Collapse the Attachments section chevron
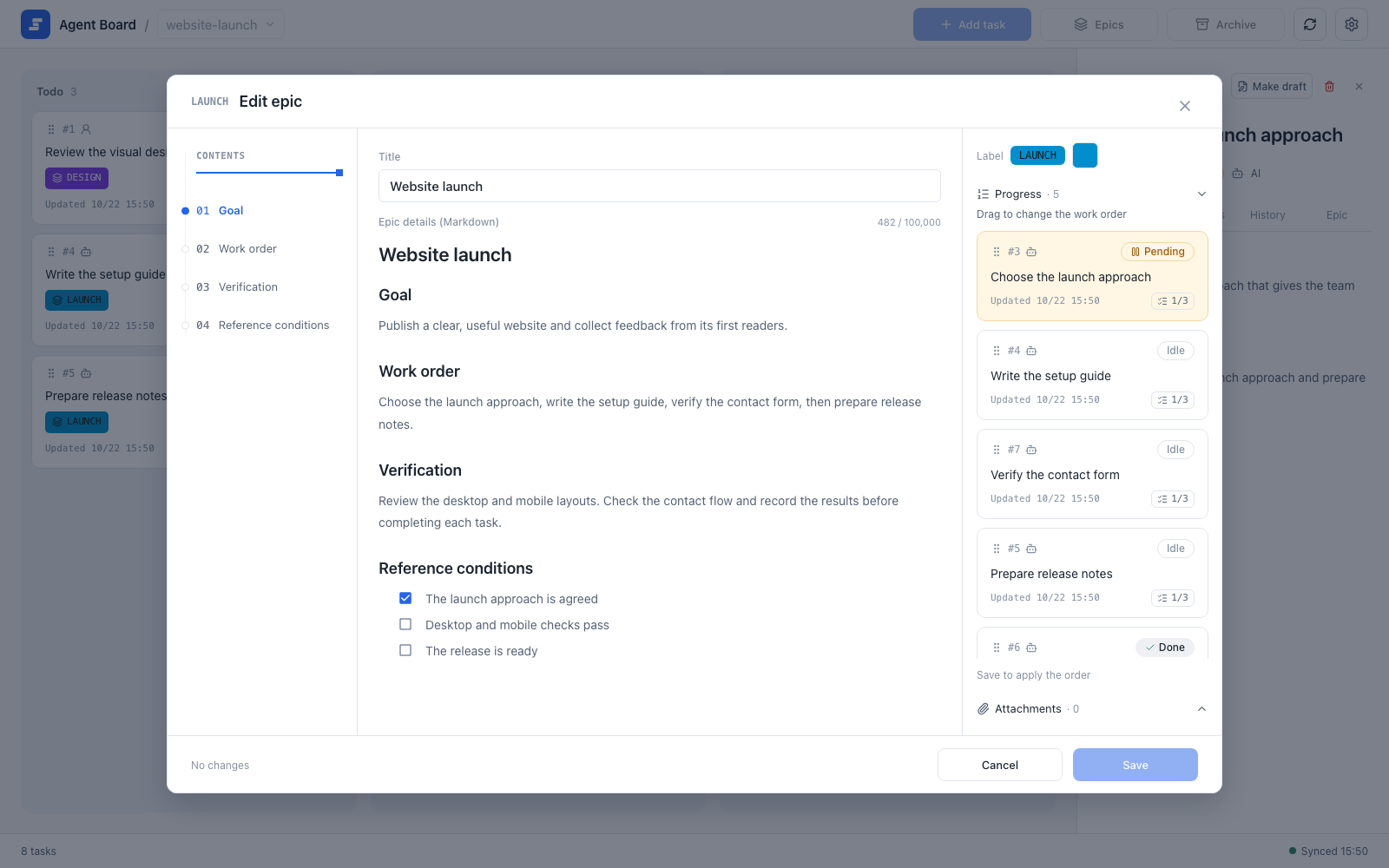 [x=1201, y=709]
